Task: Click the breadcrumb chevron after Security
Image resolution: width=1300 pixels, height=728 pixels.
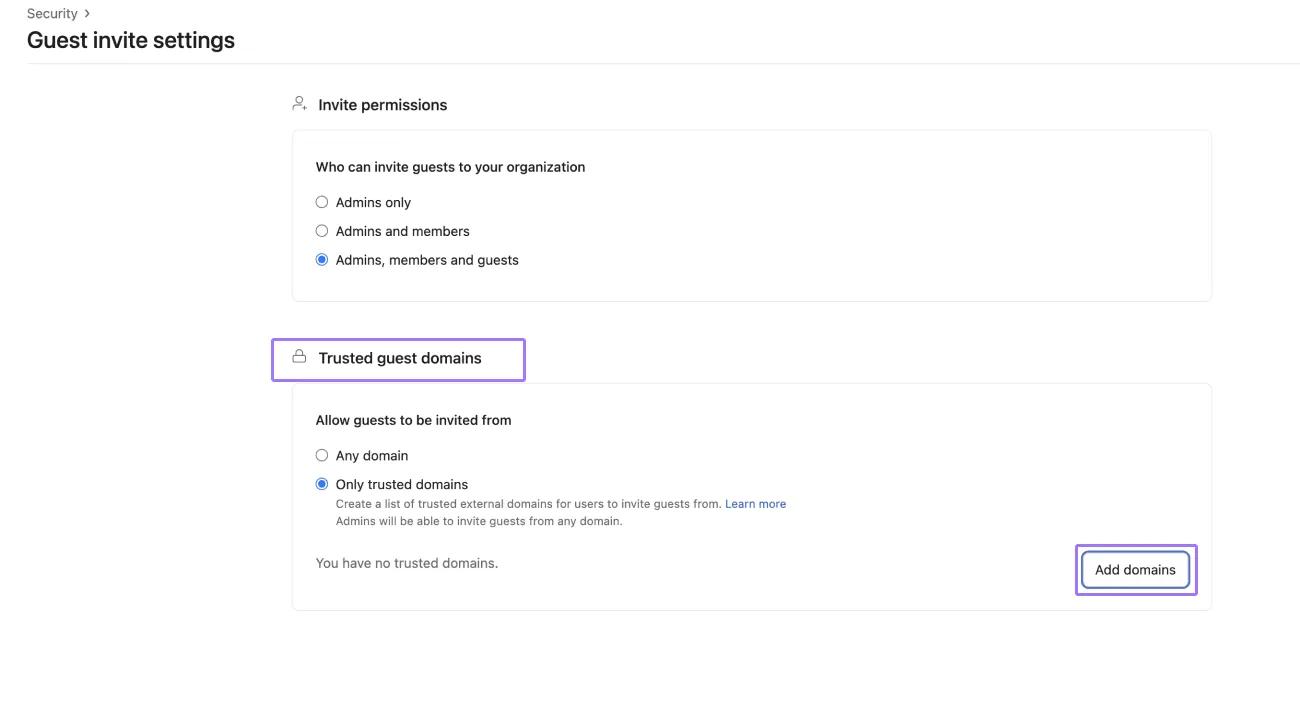Action: click(86, 13)
